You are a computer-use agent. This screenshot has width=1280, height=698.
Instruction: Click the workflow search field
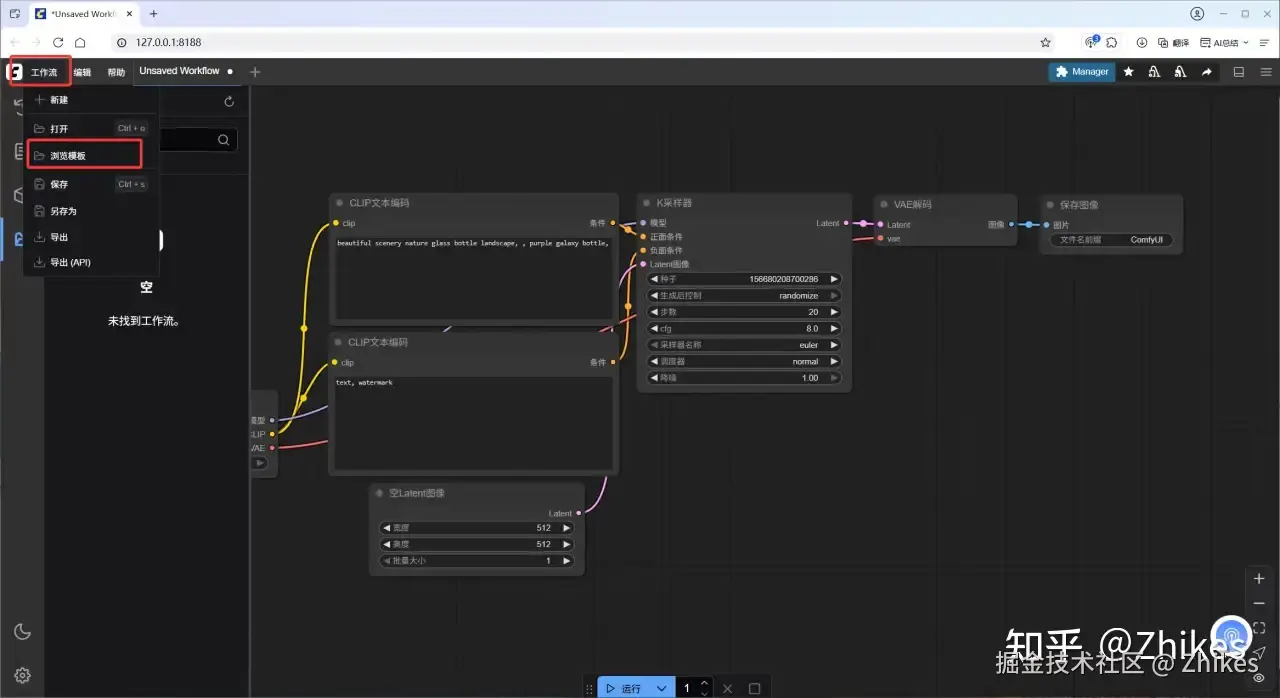[x=197, y=140]
